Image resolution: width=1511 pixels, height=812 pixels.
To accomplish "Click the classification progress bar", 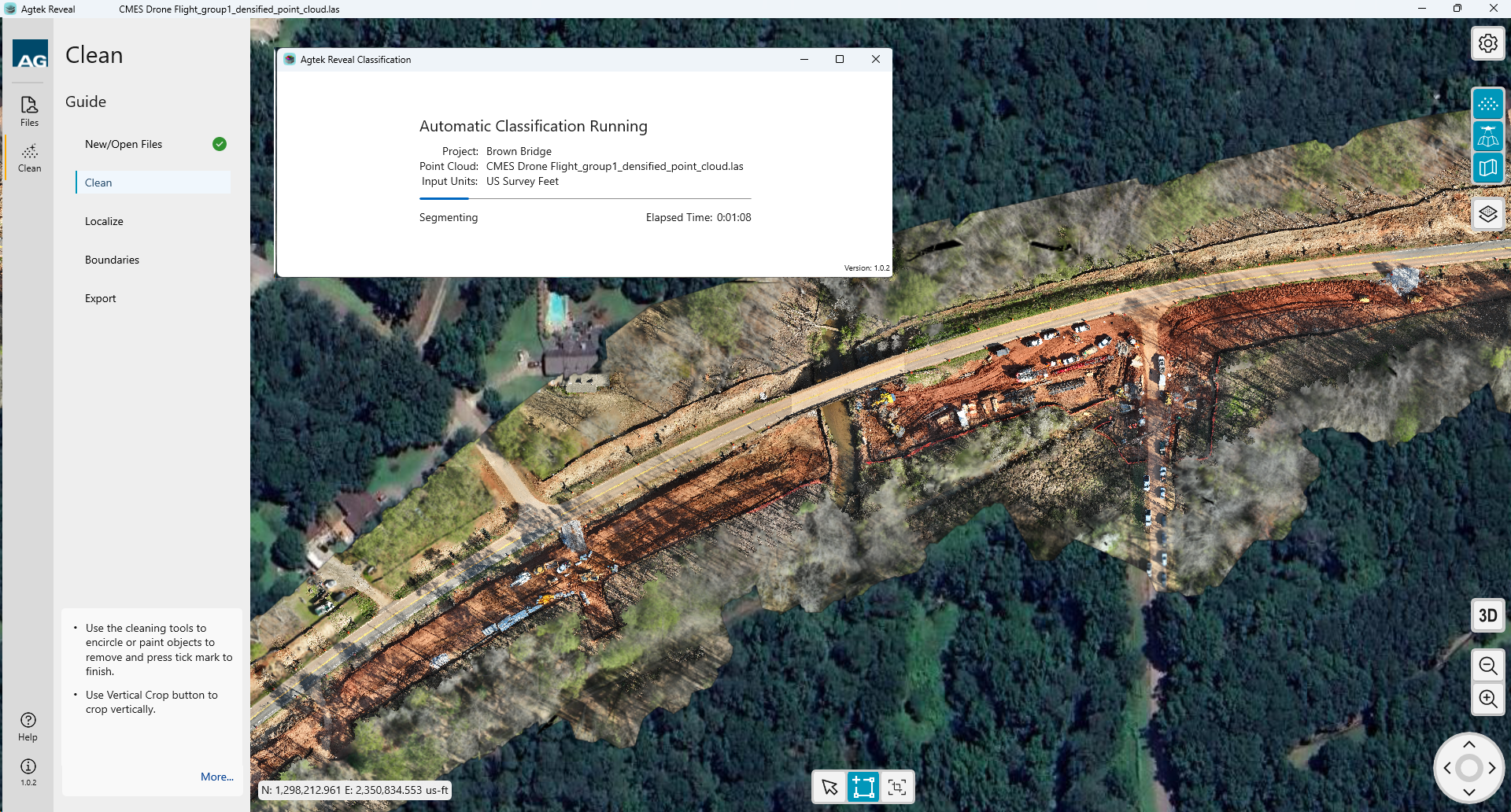I will [x=585, y=199].
